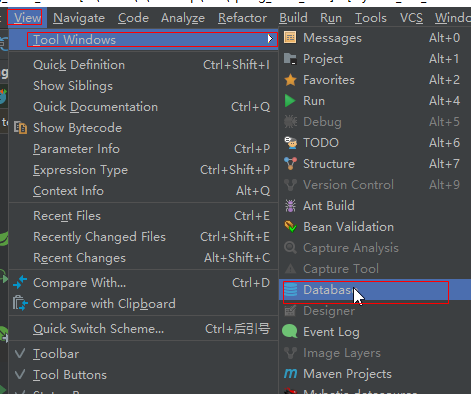The width and height of the screenshot is (471, 394).
Task: Click the Compare With icon
Action: tap(20, 282)
